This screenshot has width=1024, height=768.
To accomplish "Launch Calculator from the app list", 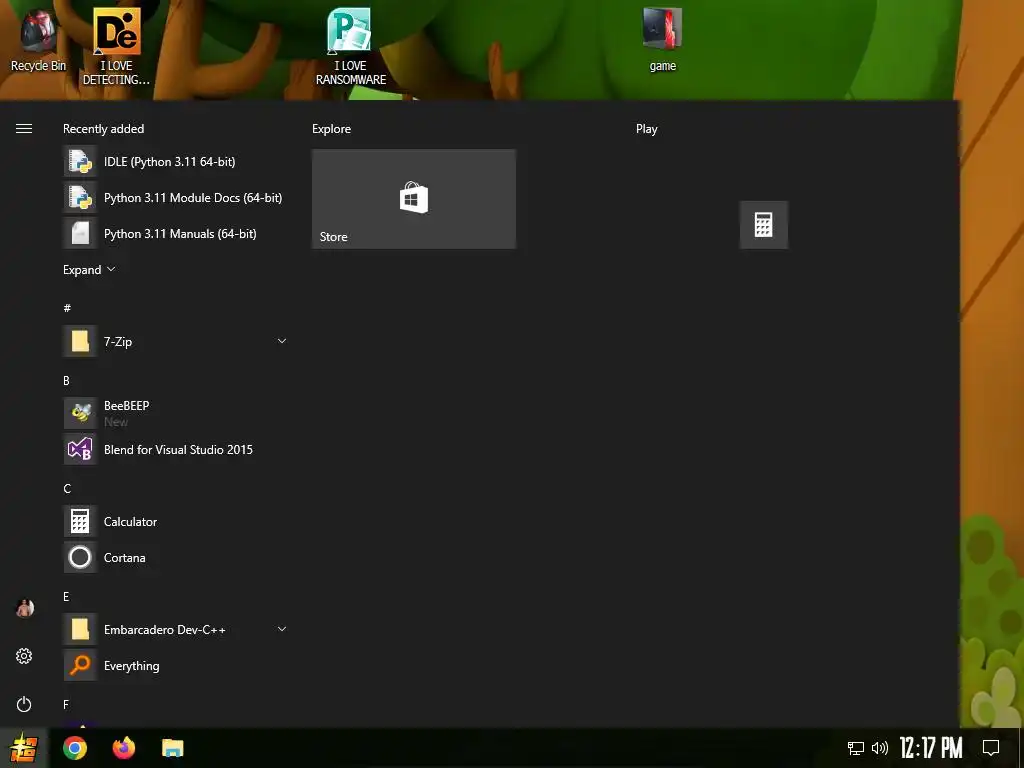I will pyautogui.click(x=175, y=521).
